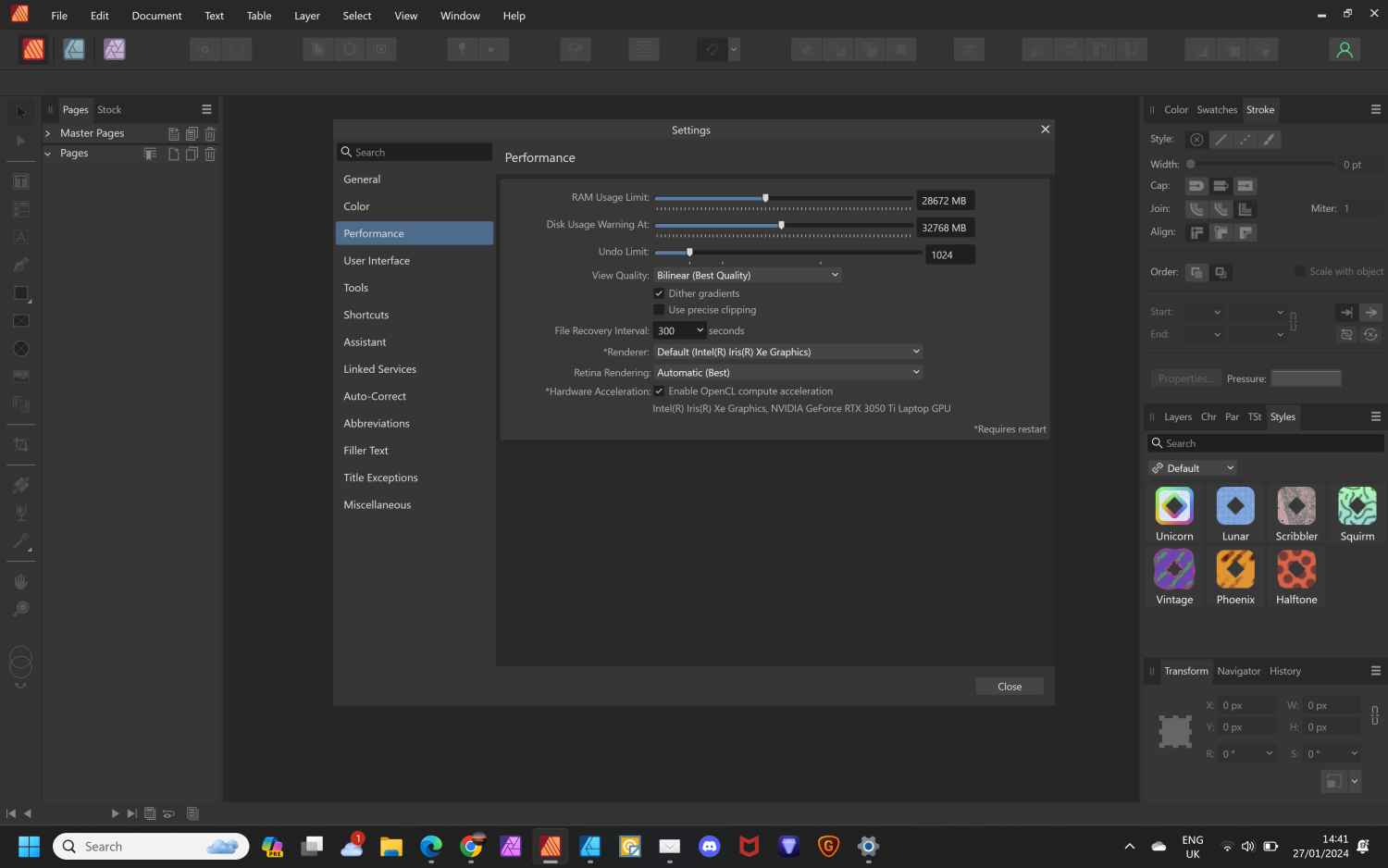Enable Use precise clipping
The image size is (1388, 868).
(x=659, y=310)
